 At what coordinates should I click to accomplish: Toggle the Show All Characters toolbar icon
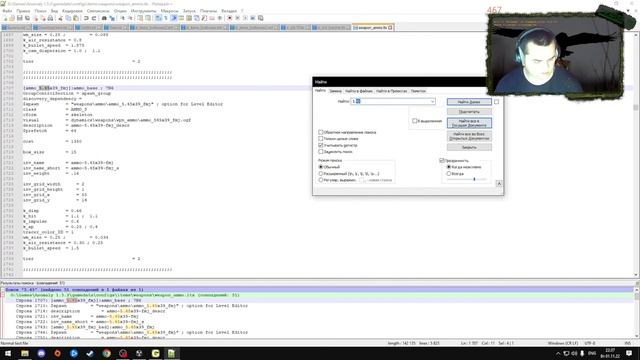[165, 18]
